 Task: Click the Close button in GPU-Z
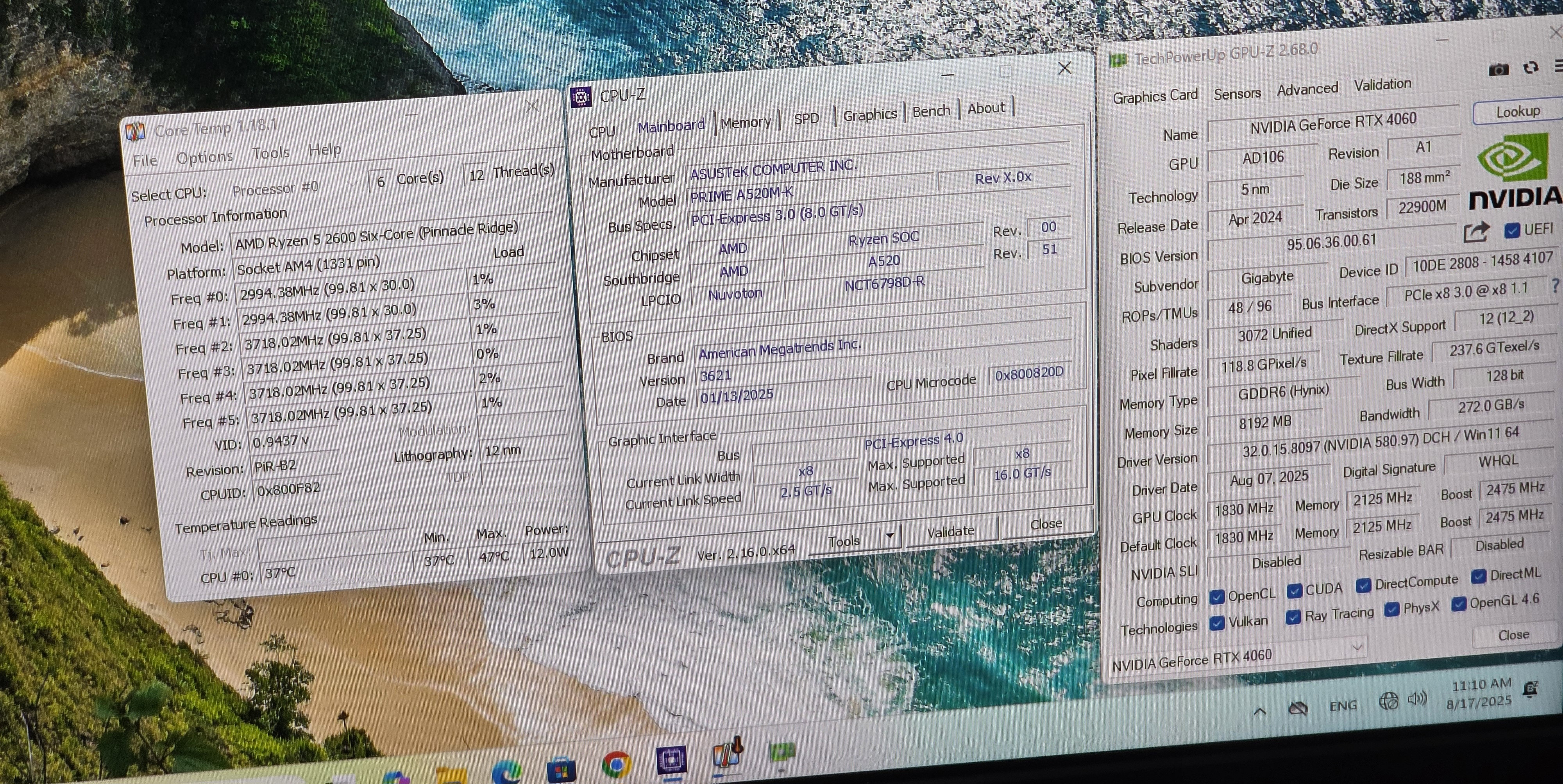(1513, 635)
